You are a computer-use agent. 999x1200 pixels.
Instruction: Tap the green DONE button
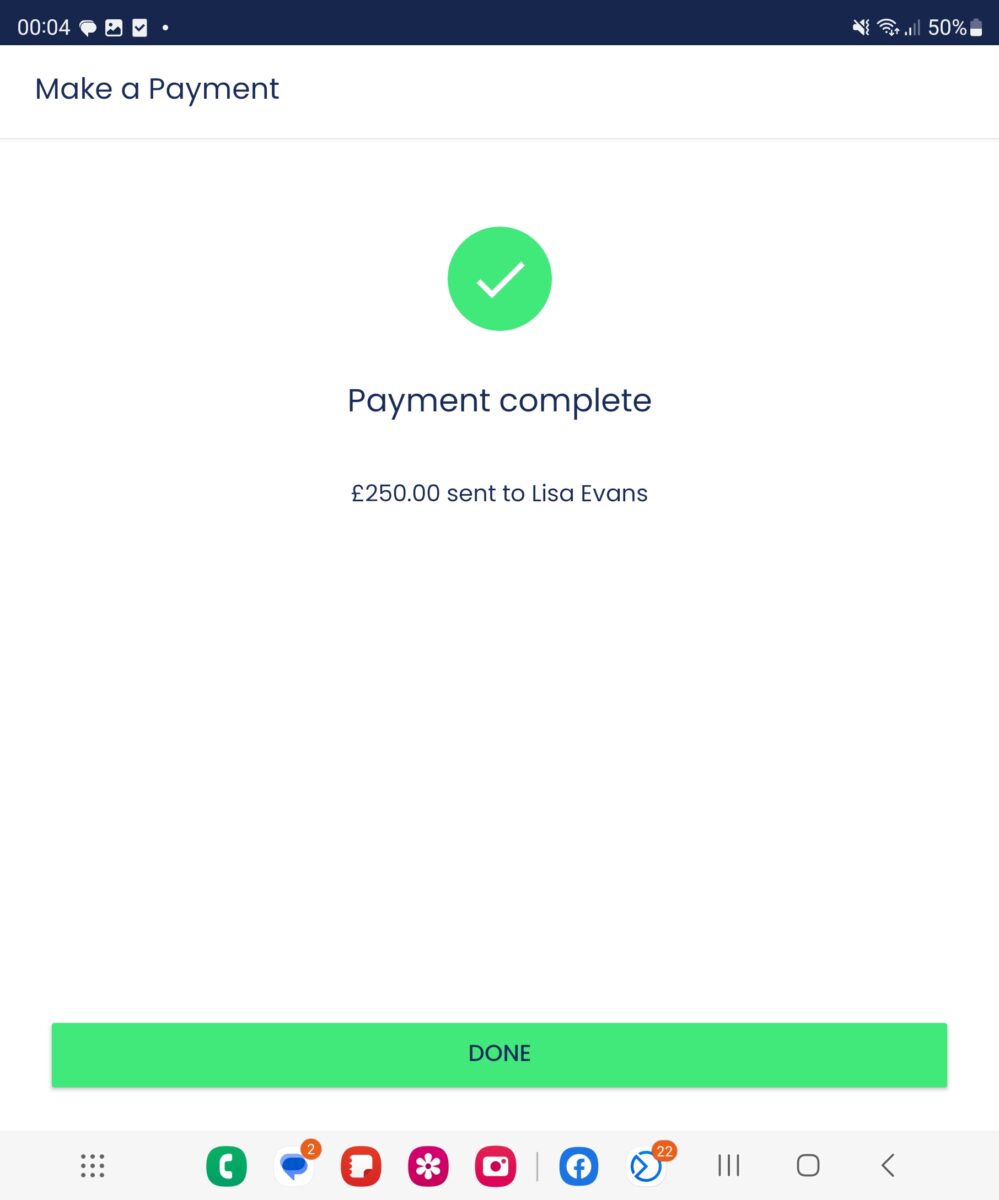click(499, 1054)
